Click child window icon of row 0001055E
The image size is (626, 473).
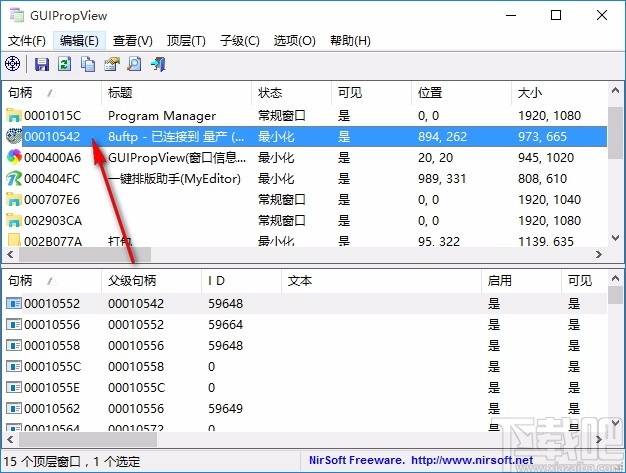(x=14, y=388)
